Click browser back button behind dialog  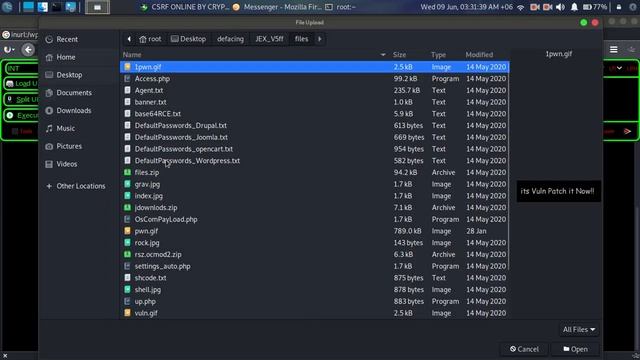(28, 50)
